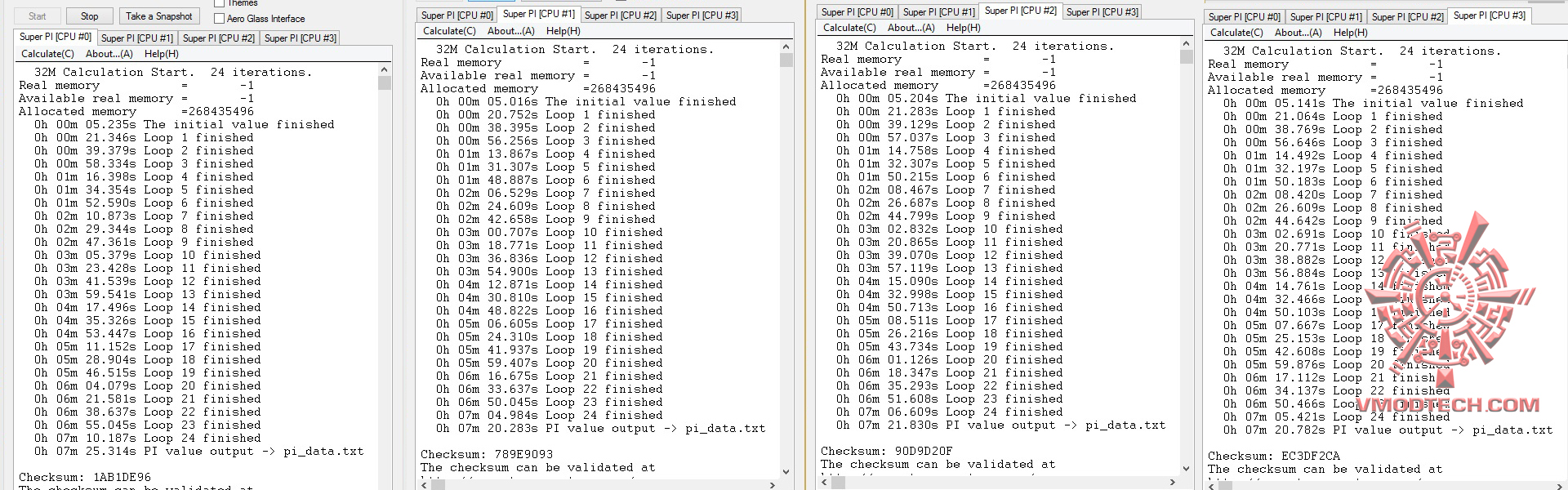Select CPU #3 tab in checksum EC3DF2CA window
This screenshot has width=1568, height=490.
(x=1490, y=16)
